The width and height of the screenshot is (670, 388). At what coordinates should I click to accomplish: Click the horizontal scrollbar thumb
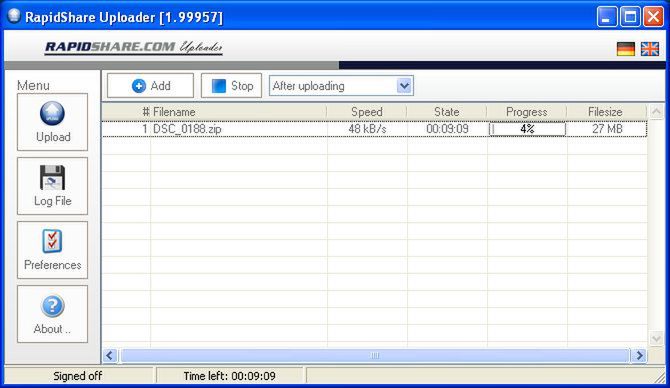click(x=375, y=355)
